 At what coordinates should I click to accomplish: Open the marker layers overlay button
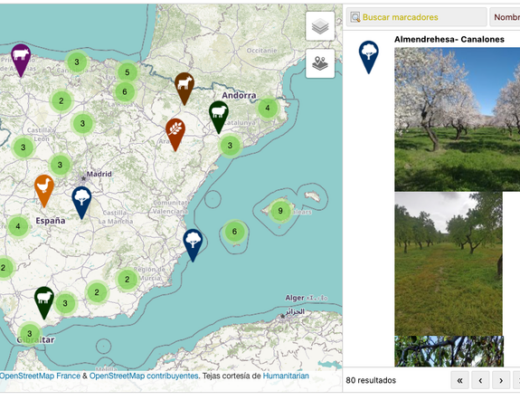[x=320, y=63]
